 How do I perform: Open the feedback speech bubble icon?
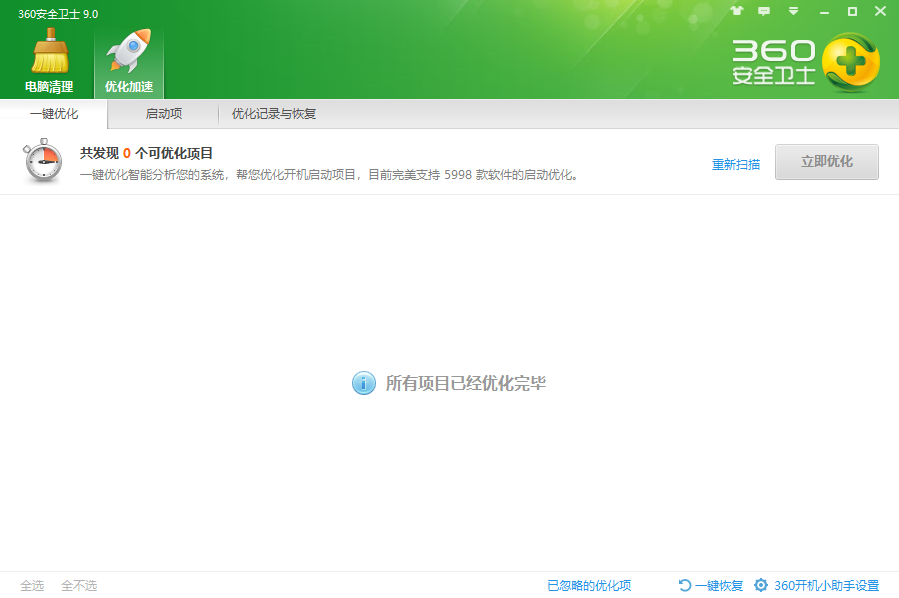[765, 12]
